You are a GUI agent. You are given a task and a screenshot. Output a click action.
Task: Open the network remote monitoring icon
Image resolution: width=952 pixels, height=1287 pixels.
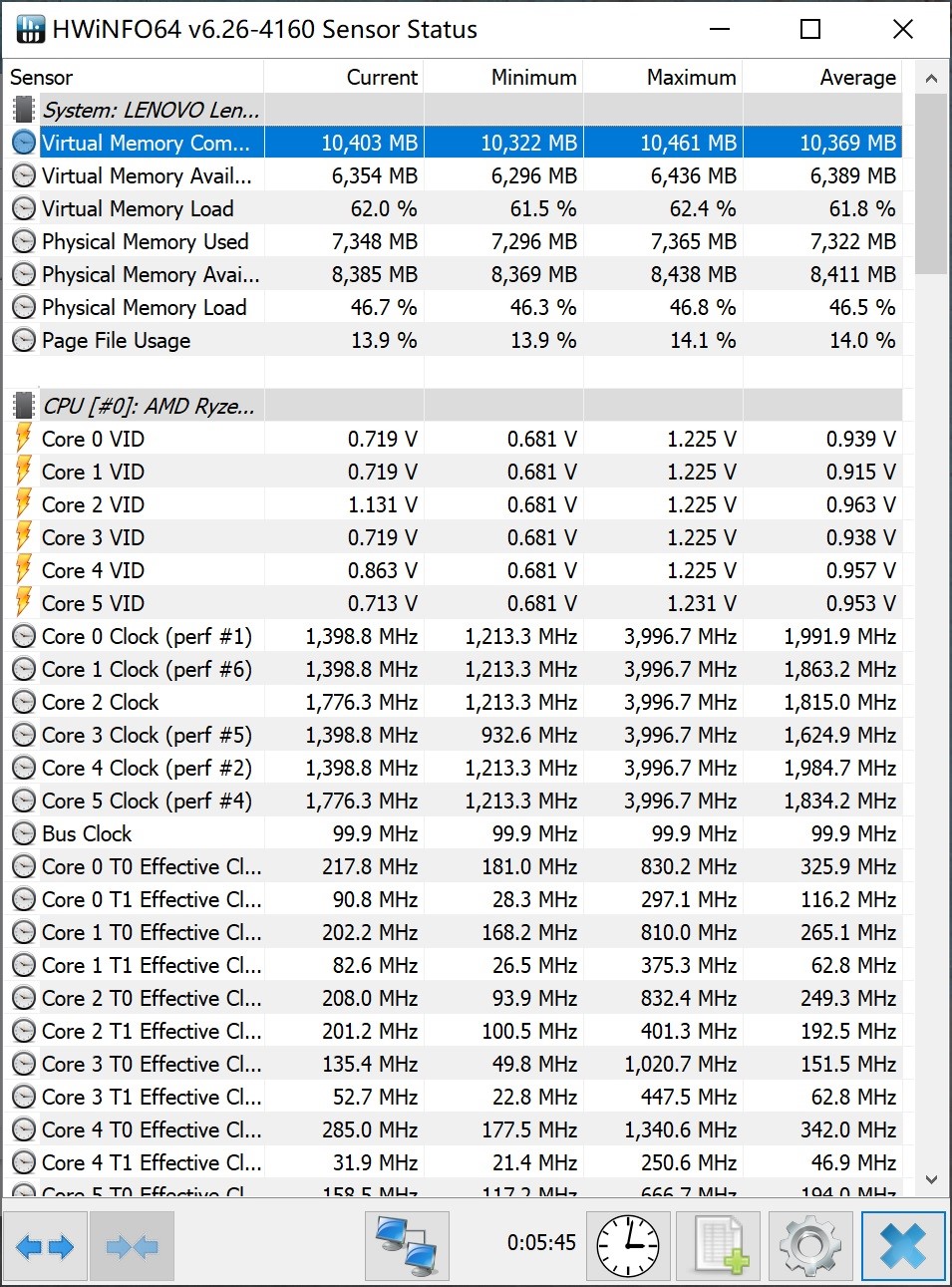pyautogui.click(x=407, y=1246)
